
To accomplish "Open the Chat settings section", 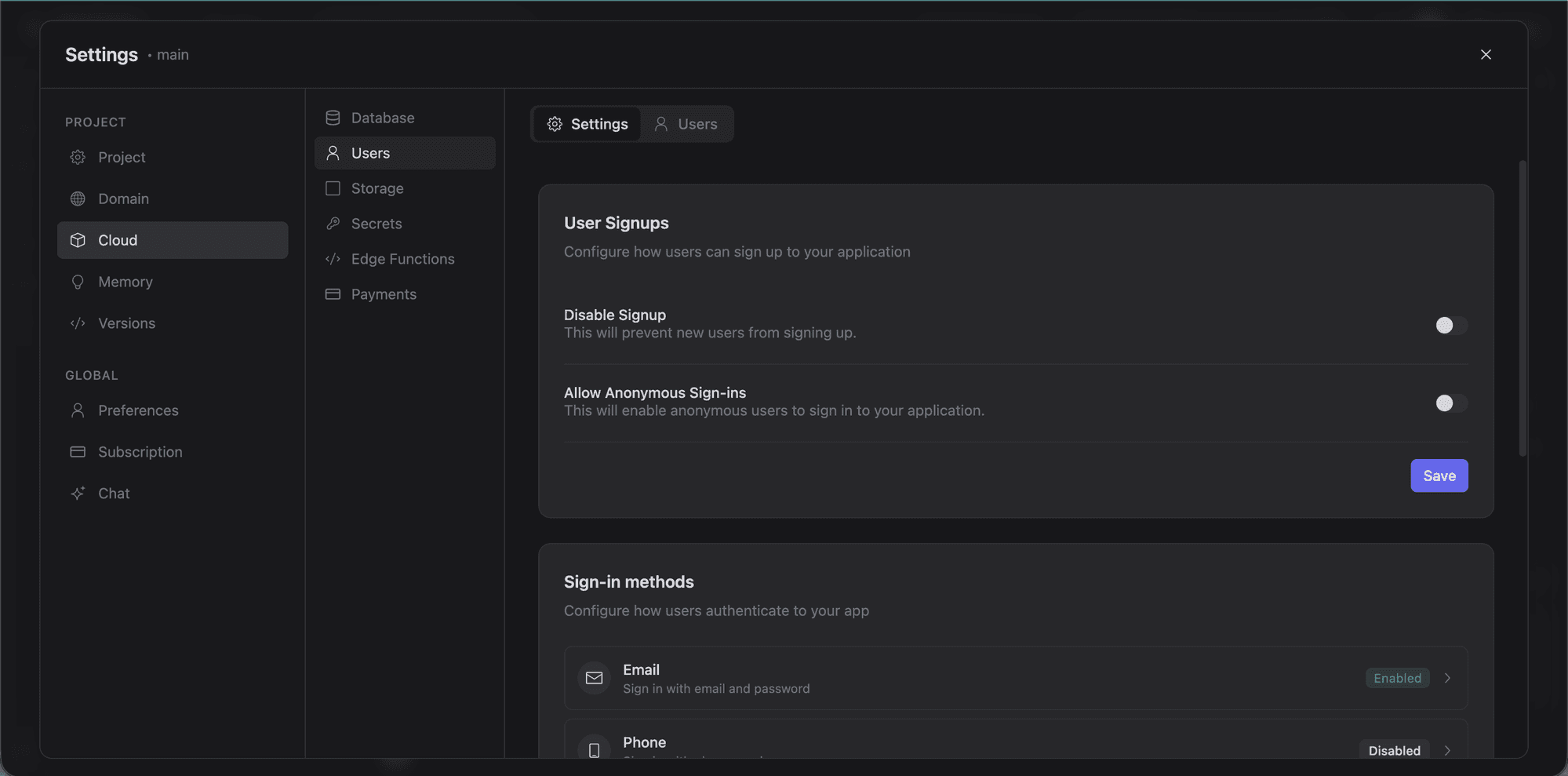I will [173, 494].
